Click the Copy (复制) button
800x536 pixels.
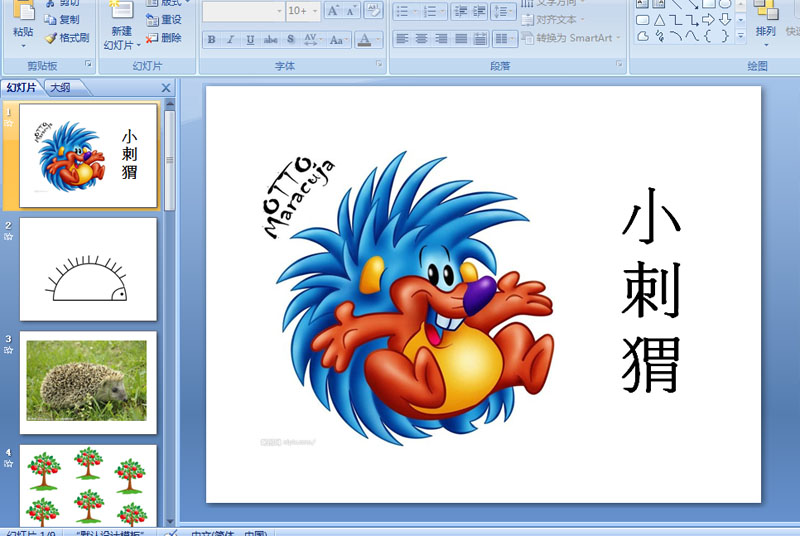coord(62,19)
